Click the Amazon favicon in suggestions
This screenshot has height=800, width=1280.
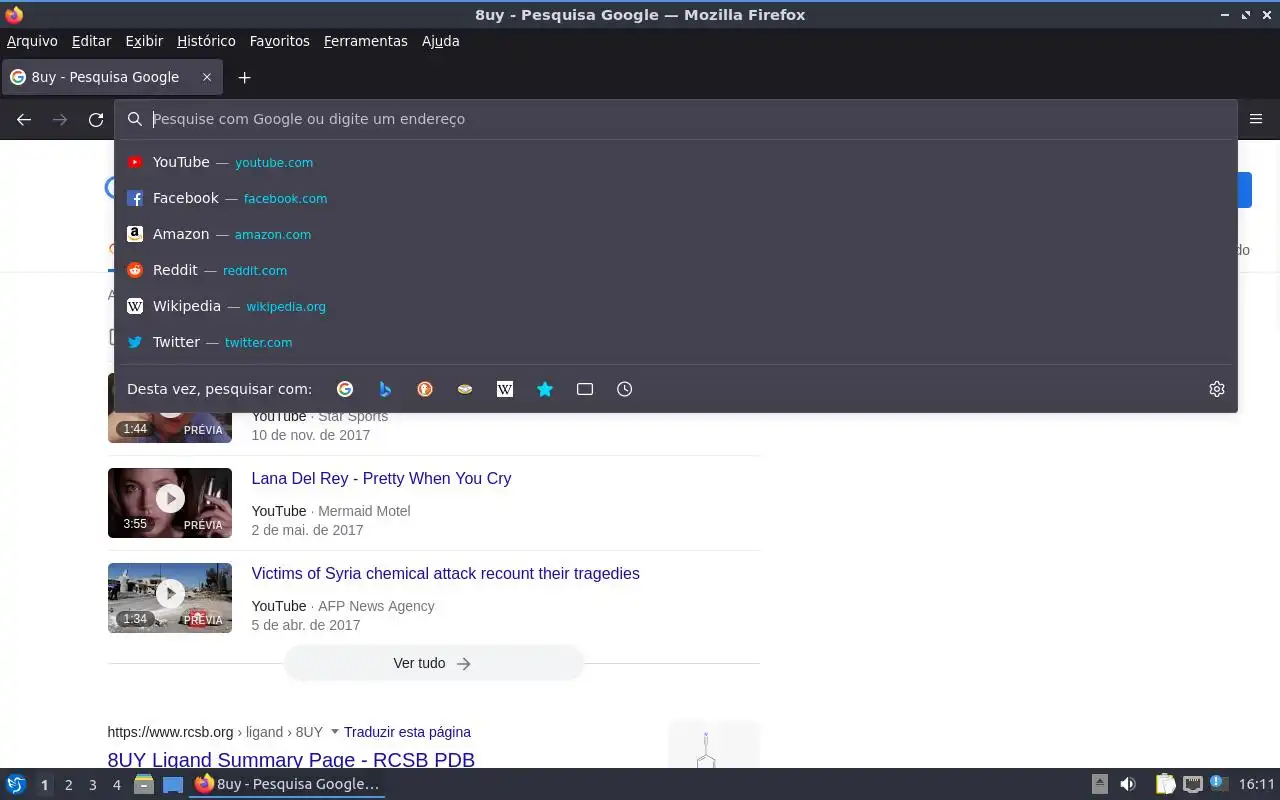tap(135, 234)
